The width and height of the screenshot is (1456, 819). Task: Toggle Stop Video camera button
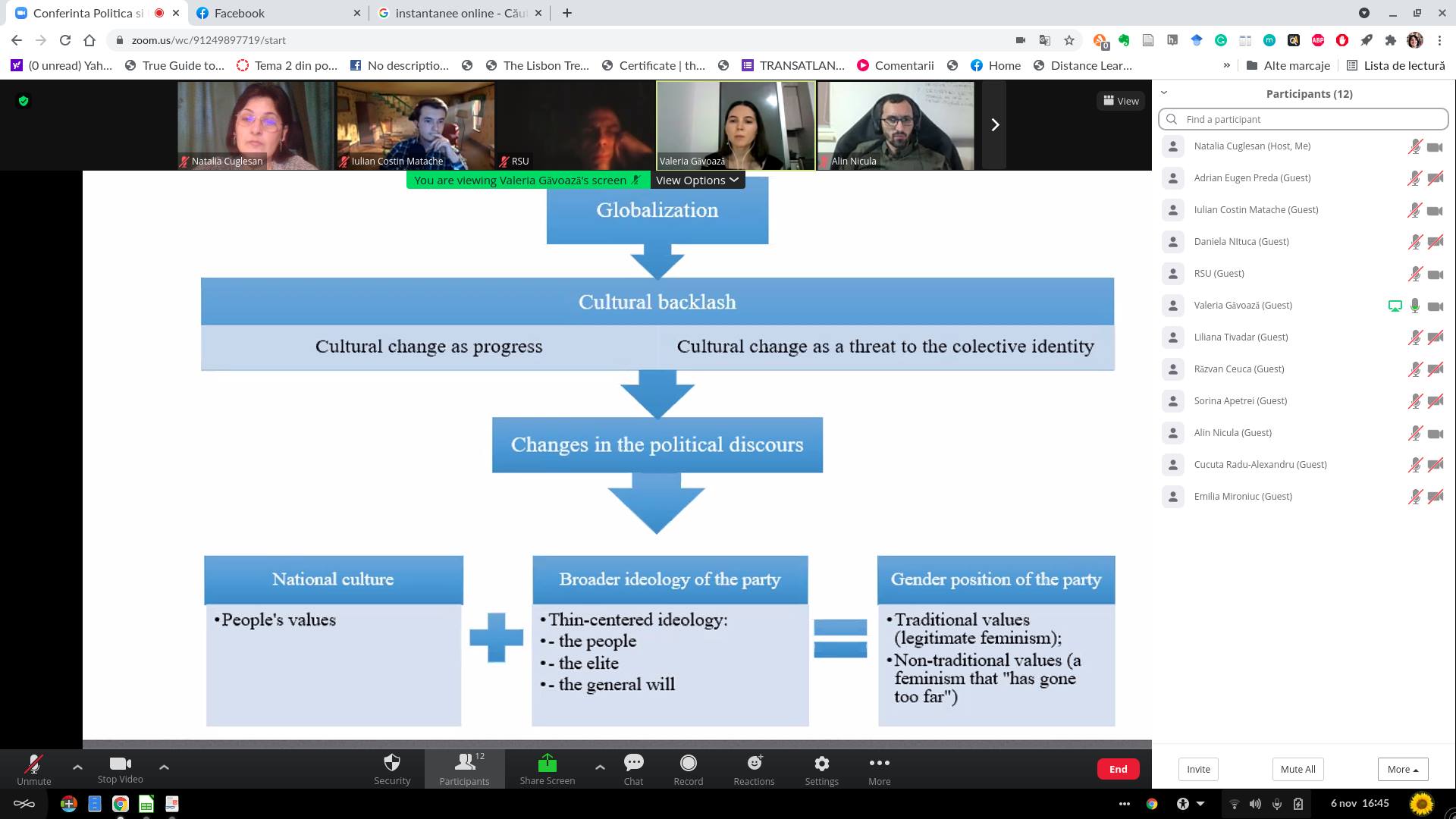click(x=120, y=764)
